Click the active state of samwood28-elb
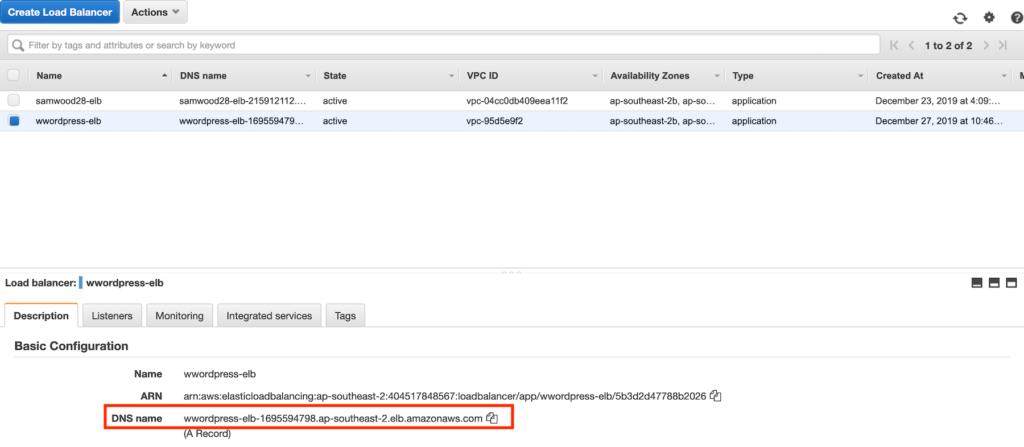Viewport: 1024px width, 447px height. (334, 101)
